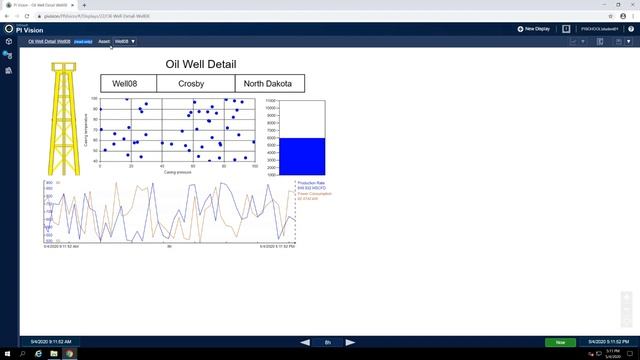This screenshot has height=360, width=640.
Task: Select the yellow oil derrick graphic
Action: [x=64, y=119]
